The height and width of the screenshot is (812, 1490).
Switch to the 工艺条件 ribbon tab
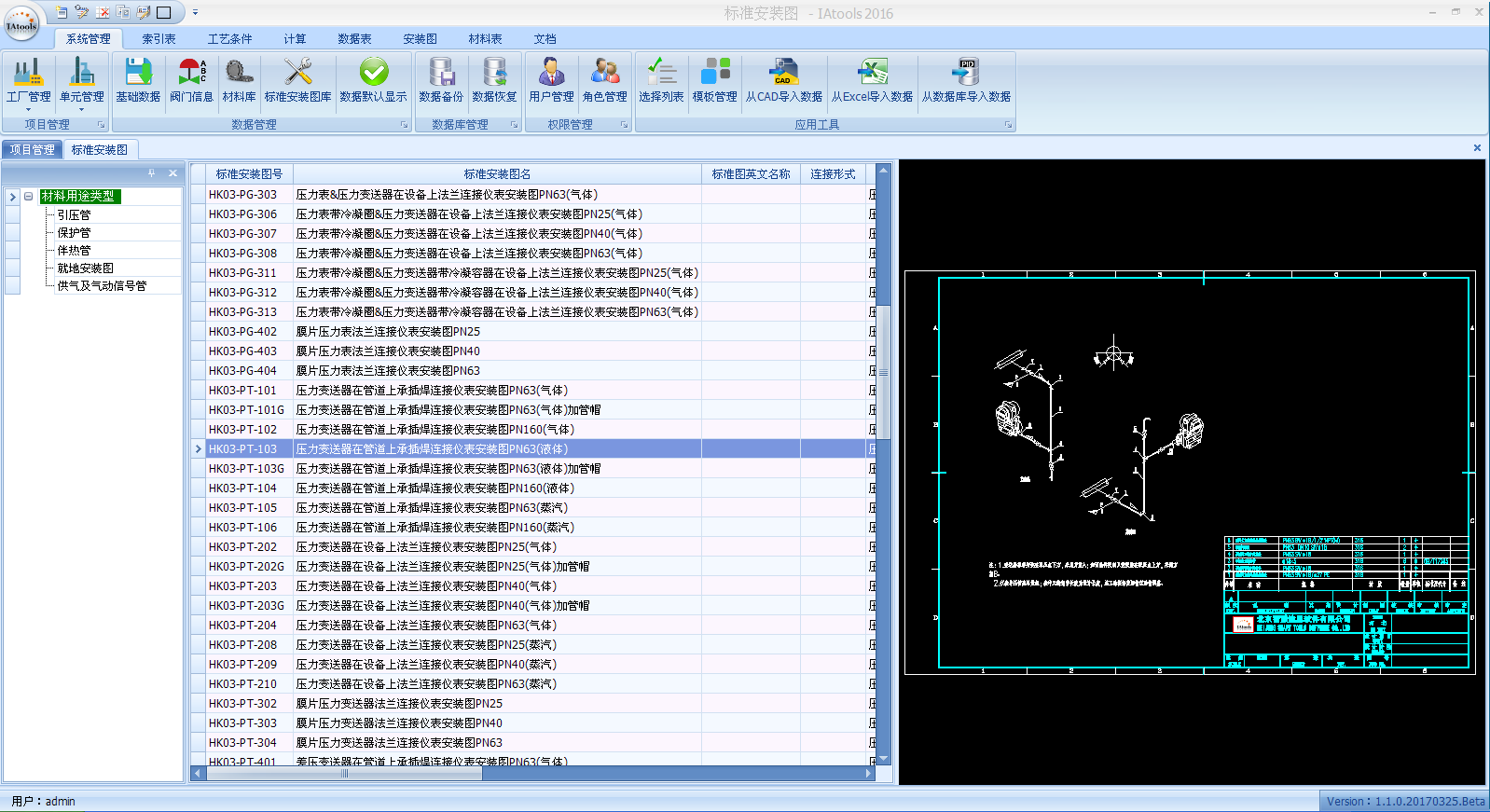click(x=230, y=39)
